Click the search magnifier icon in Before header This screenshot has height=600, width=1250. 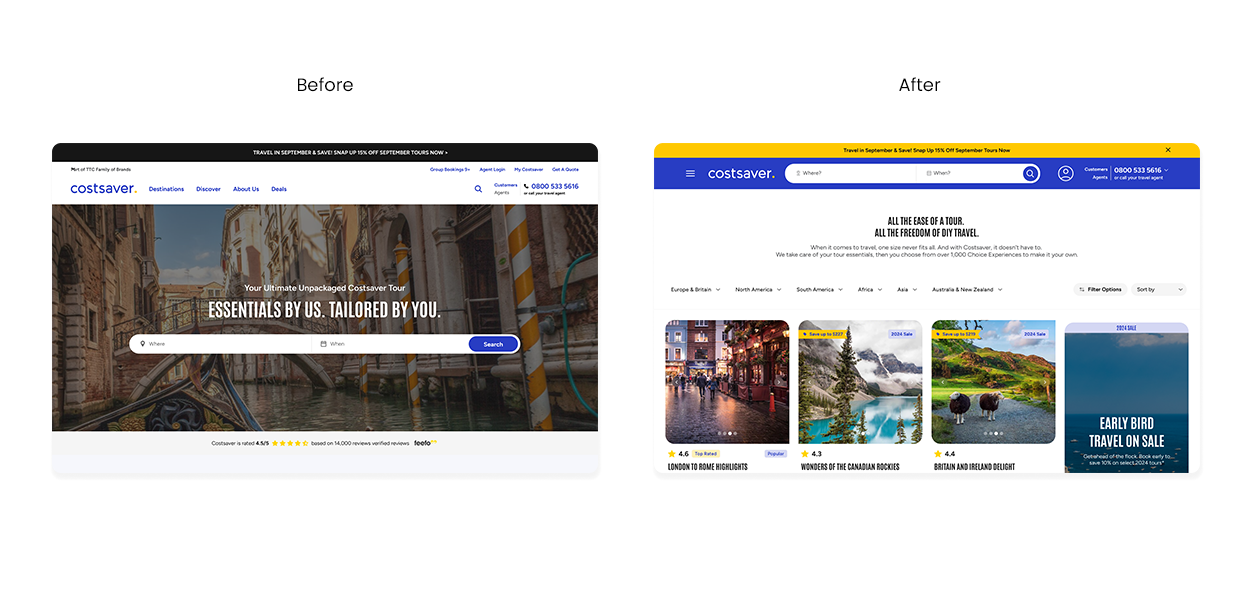(478, 188)
